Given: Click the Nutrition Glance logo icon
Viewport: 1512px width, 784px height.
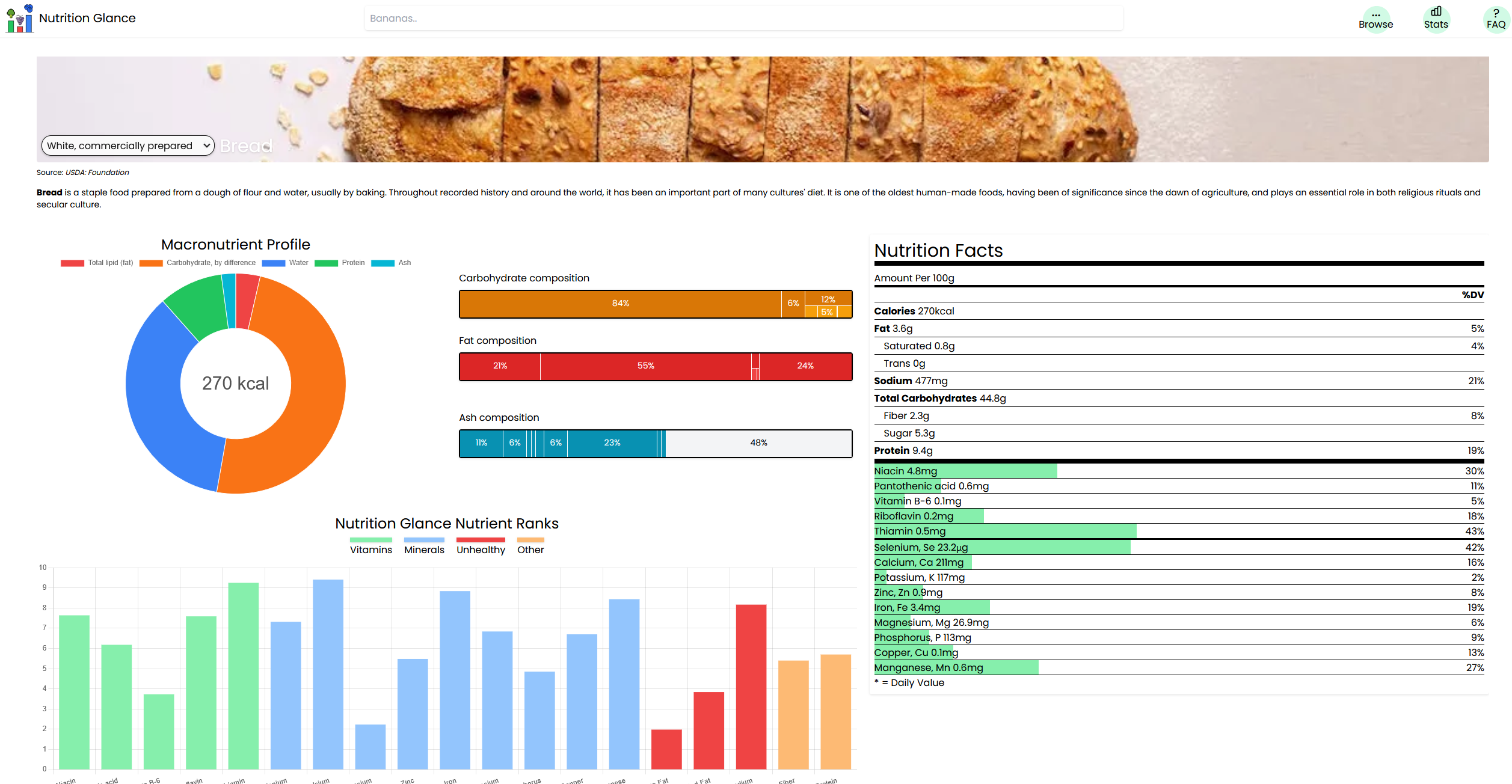Looking at the screenshot, I should click(19, 18).
